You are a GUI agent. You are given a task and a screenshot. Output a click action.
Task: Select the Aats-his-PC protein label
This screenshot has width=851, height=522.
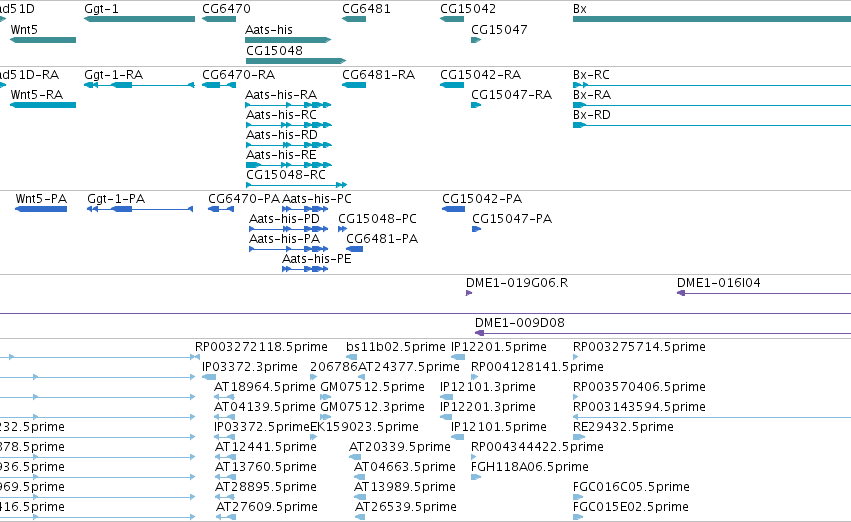pyautogui.click(x=317, y=199)
